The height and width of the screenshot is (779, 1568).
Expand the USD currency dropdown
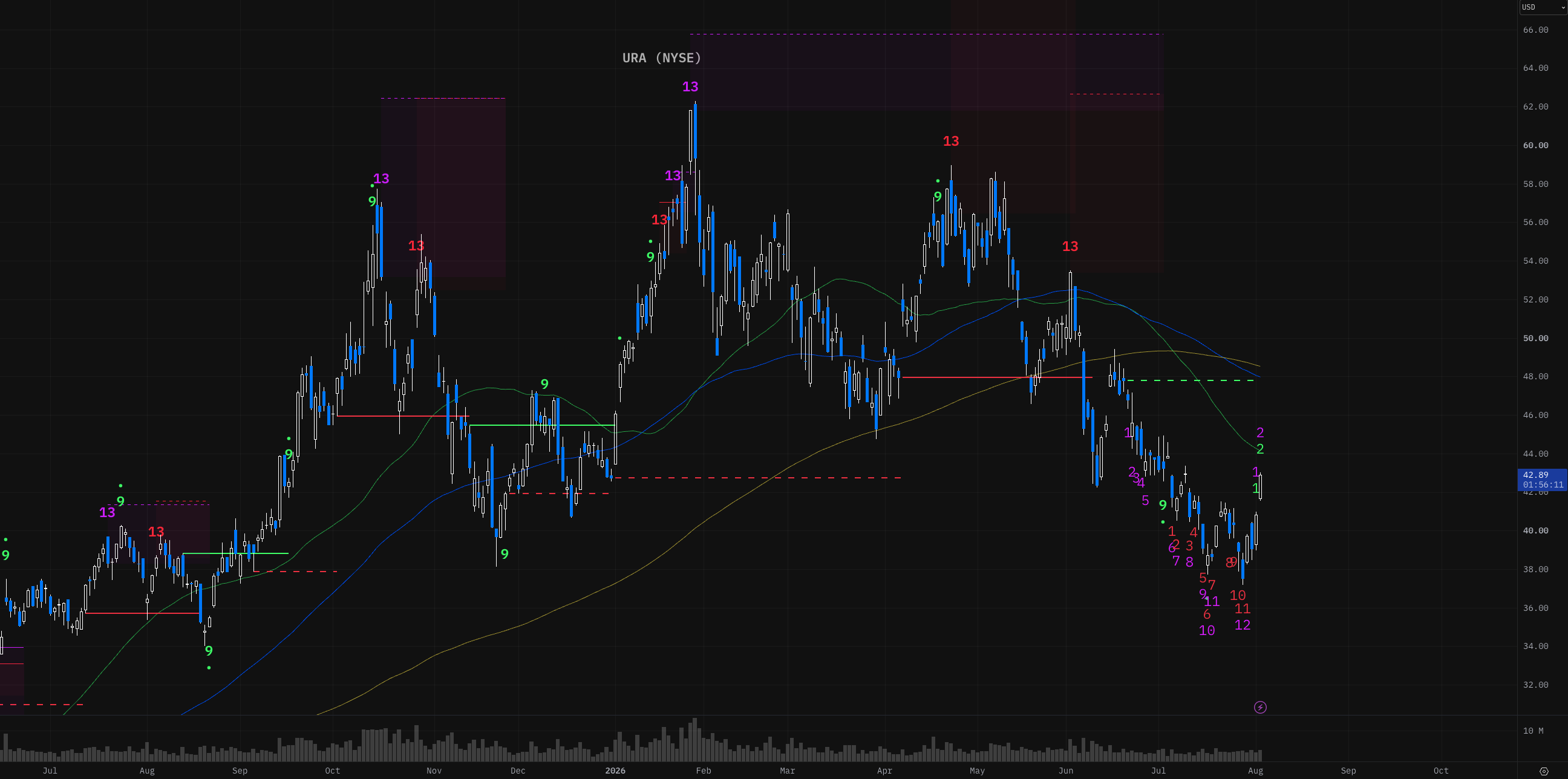click(x=1543, y=7)
